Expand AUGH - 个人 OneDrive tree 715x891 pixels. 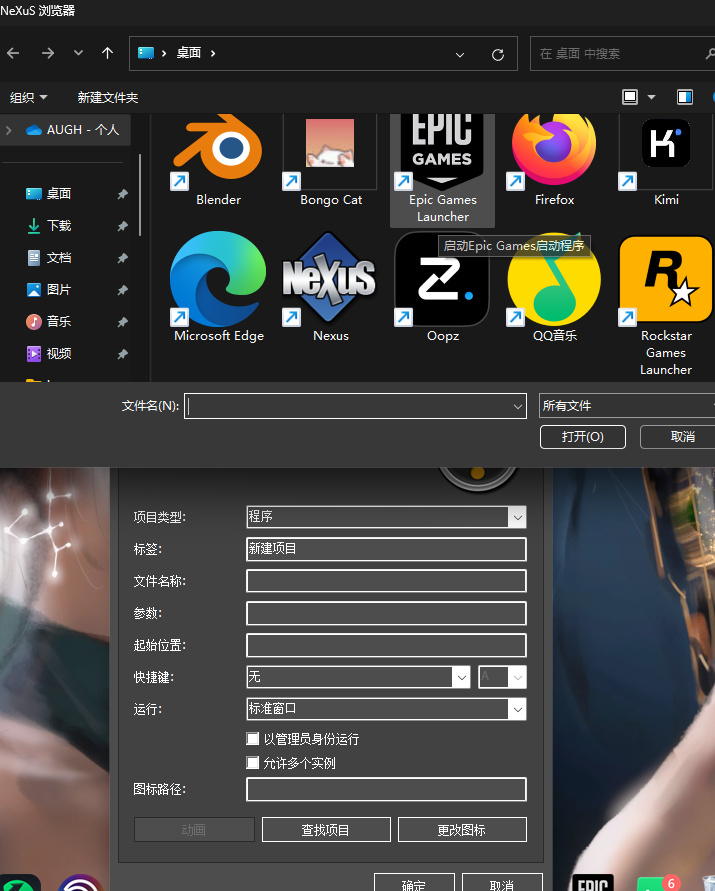tap(9, 130)
